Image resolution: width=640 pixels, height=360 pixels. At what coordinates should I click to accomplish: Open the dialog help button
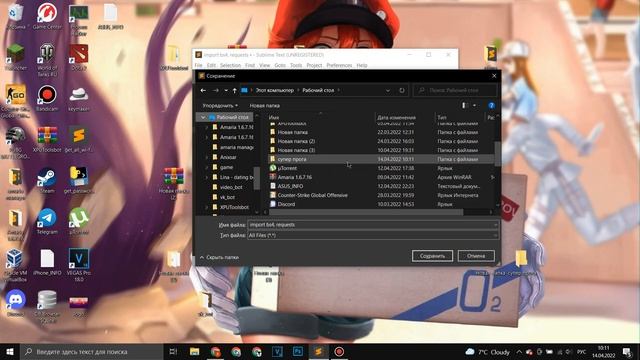click(491, 105)
